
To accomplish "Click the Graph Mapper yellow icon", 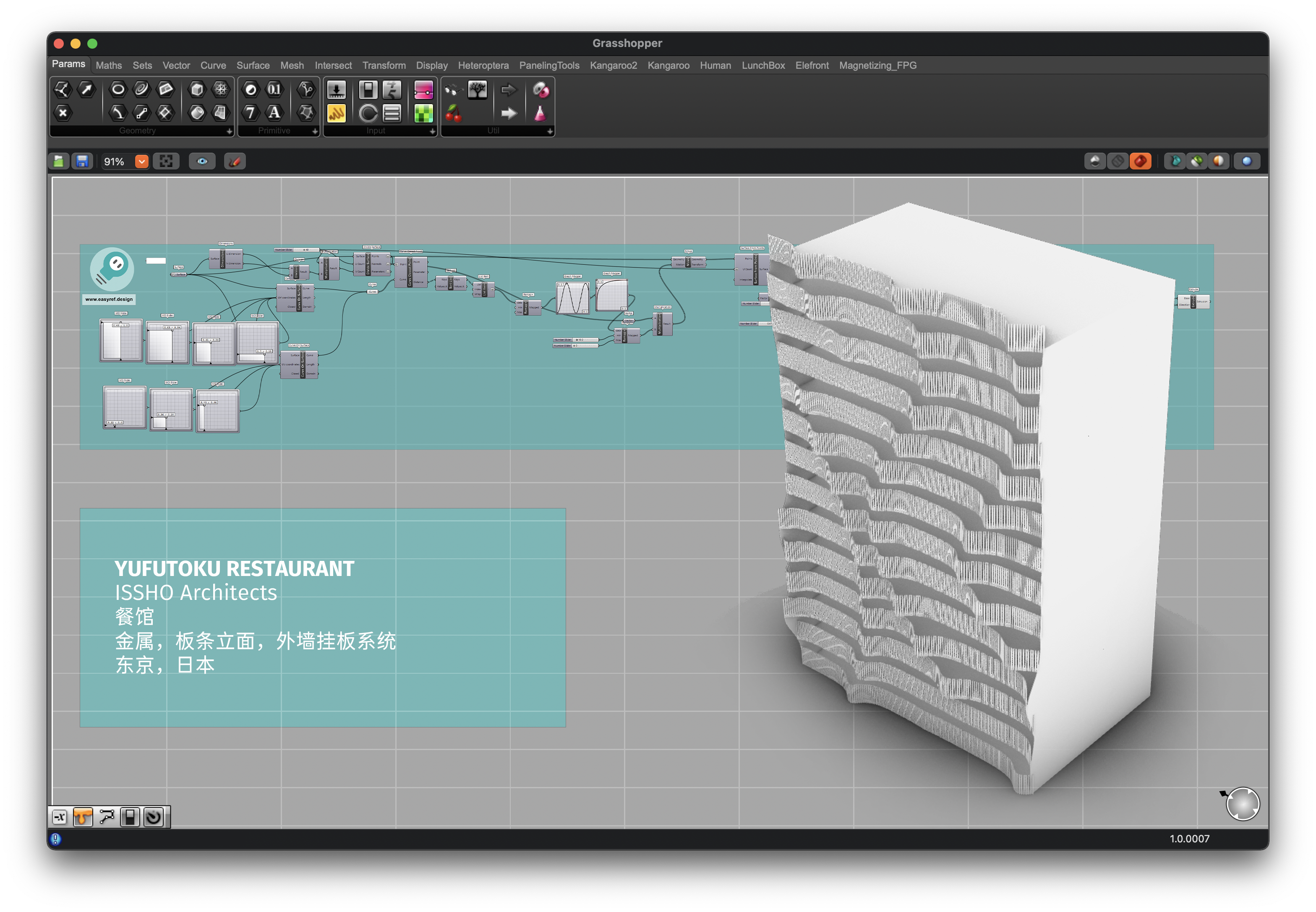I will tap(336, 113).
